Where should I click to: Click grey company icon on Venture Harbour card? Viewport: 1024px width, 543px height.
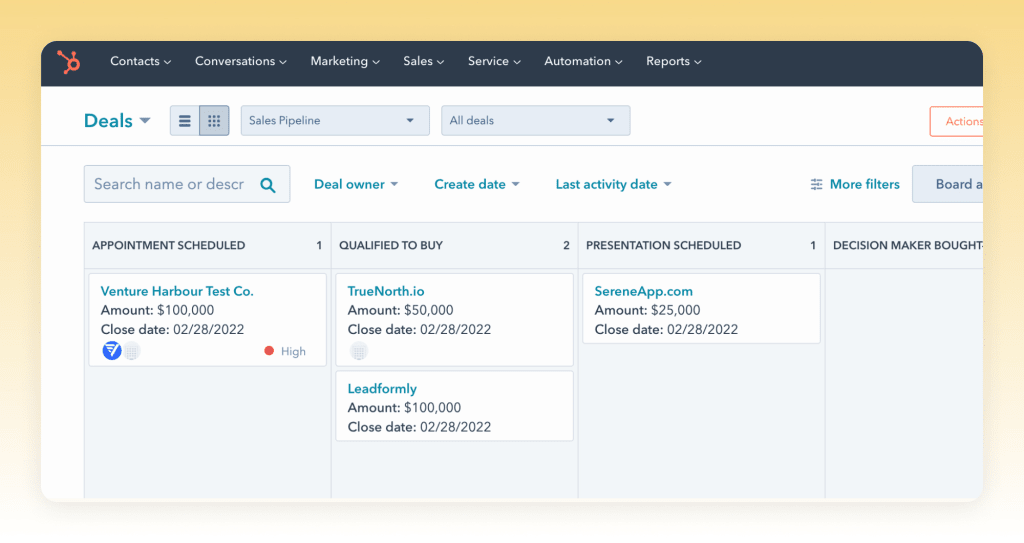pos(132,351)
